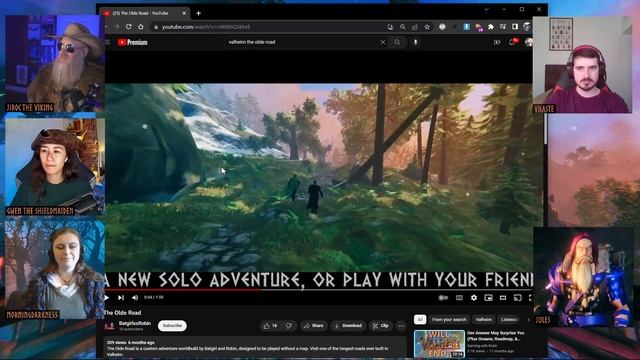The image size is (640, 360).
Task: Open YouTube account avatar menu
Action: point(529,42)
